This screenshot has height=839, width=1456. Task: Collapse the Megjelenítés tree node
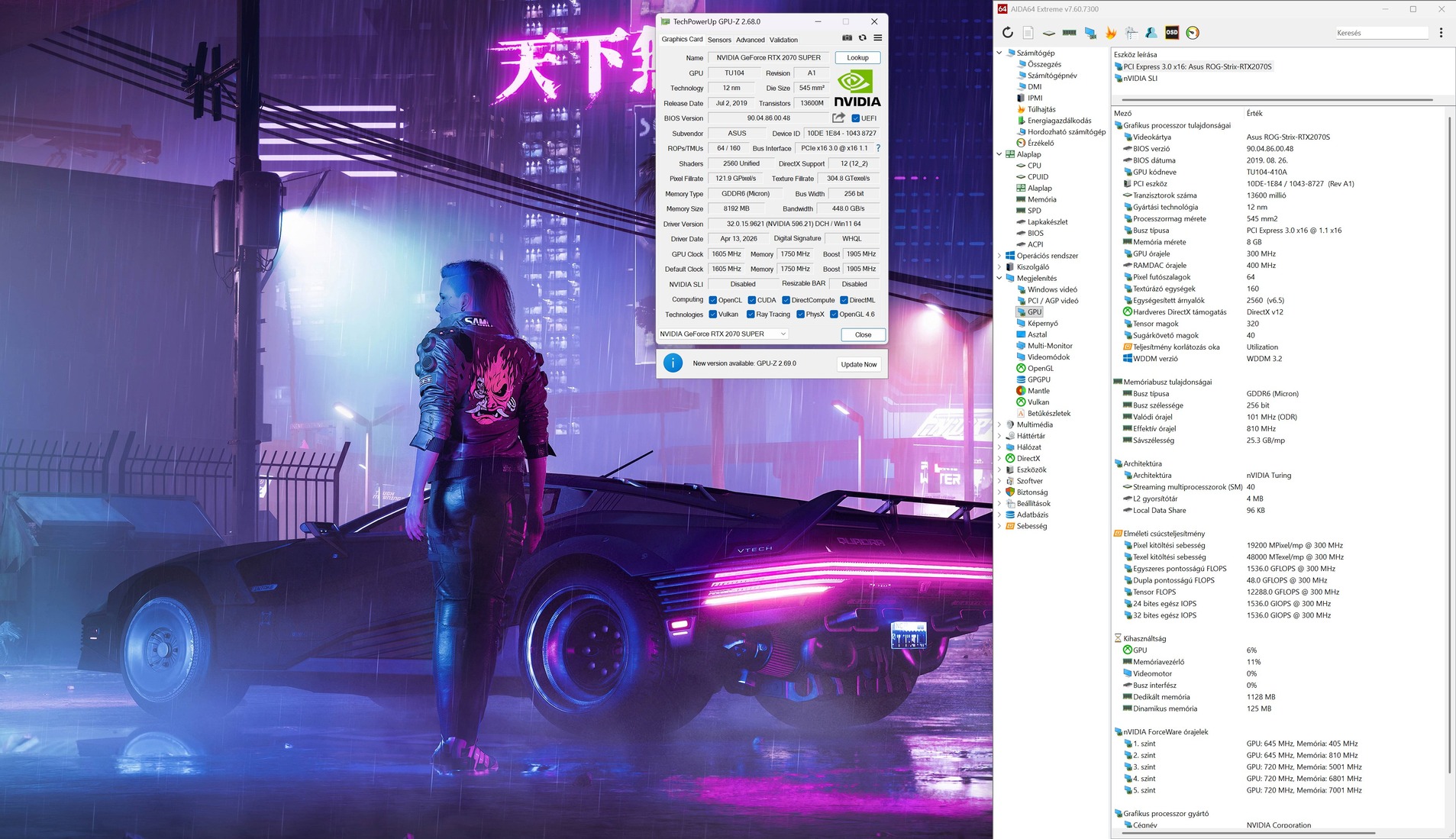(999, 278)
